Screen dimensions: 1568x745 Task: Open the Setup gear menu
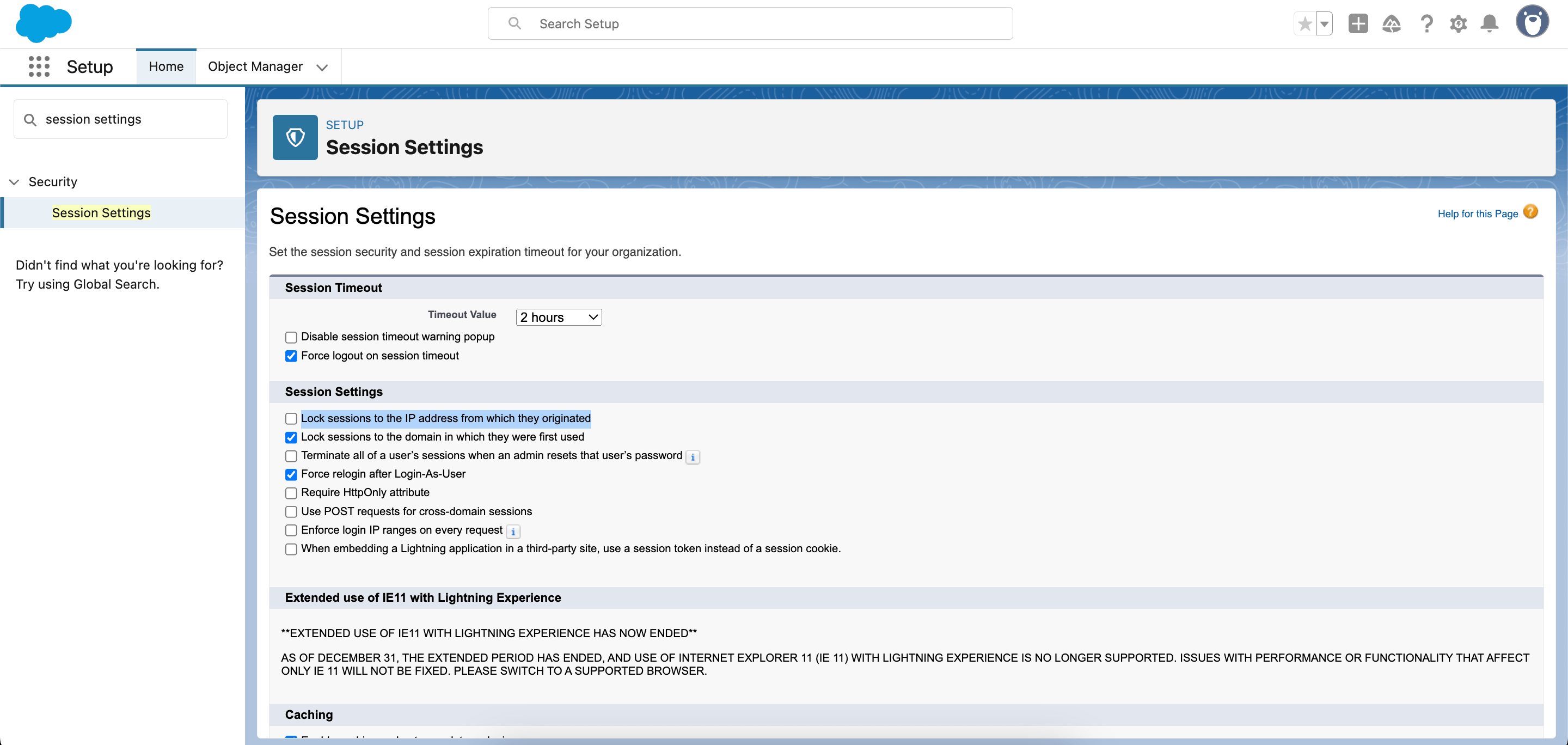point(1458,24)
